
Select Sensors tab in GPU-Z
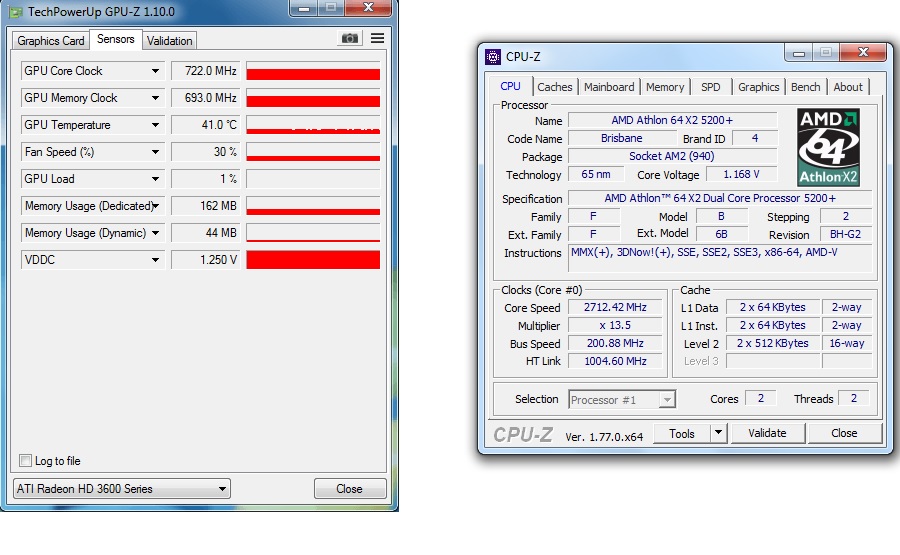[x=115, y=39]
